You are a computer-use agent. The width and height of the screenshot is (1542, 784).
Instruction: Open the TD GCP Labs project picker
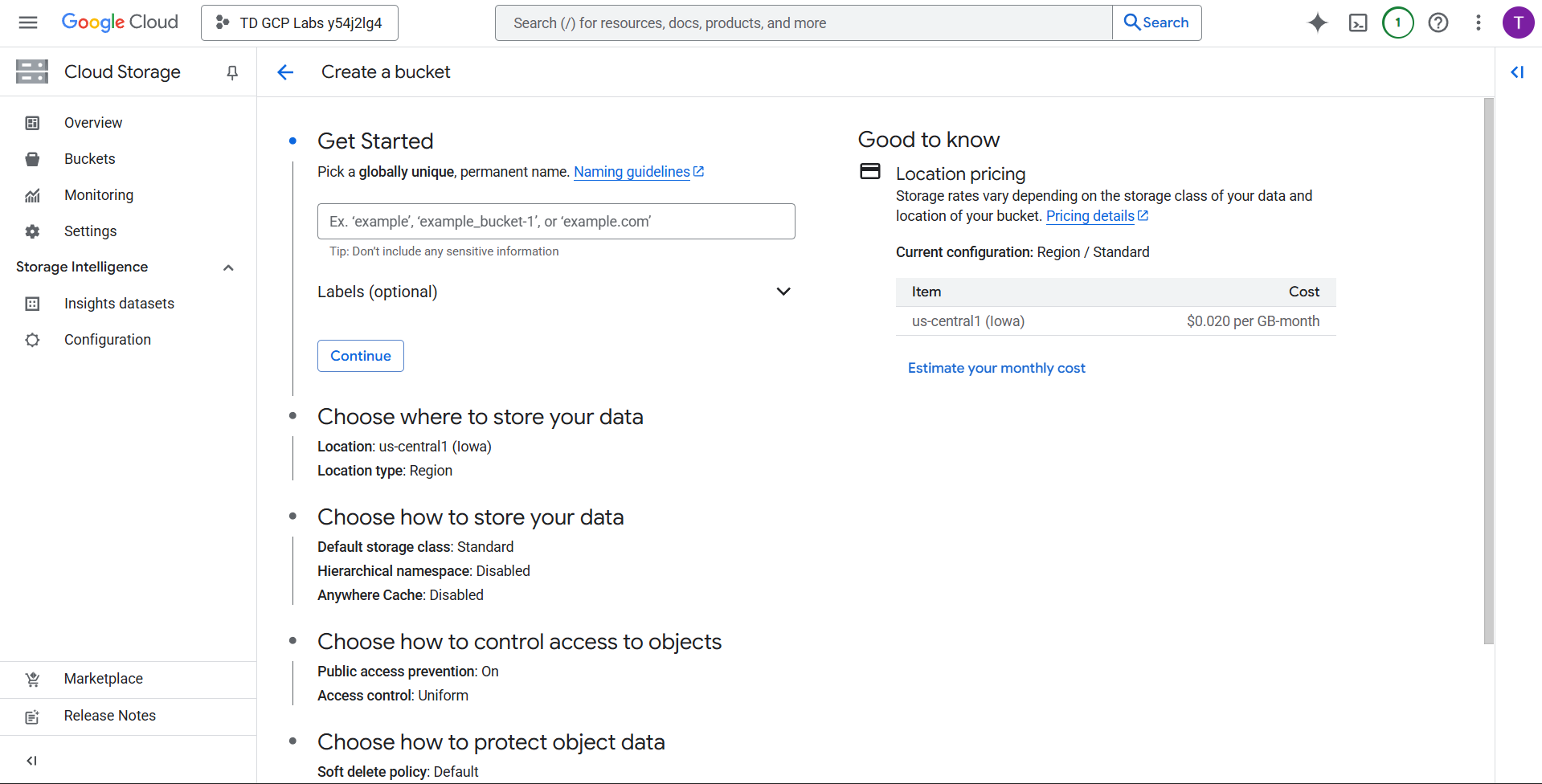300,22
